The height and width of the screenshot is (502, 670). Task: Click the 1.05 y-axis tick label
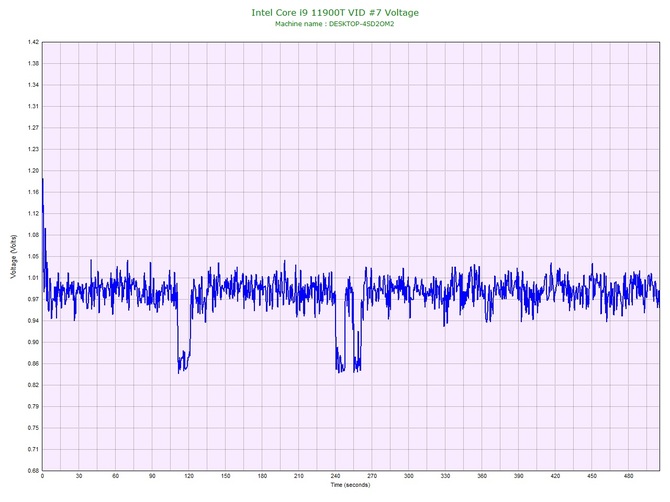[33, 256]
